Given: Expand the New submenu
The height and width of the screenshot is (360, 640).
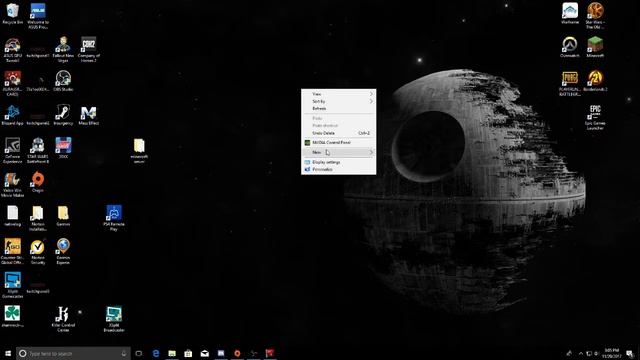Looking at the screenshot, I should [x=338, y=152].
